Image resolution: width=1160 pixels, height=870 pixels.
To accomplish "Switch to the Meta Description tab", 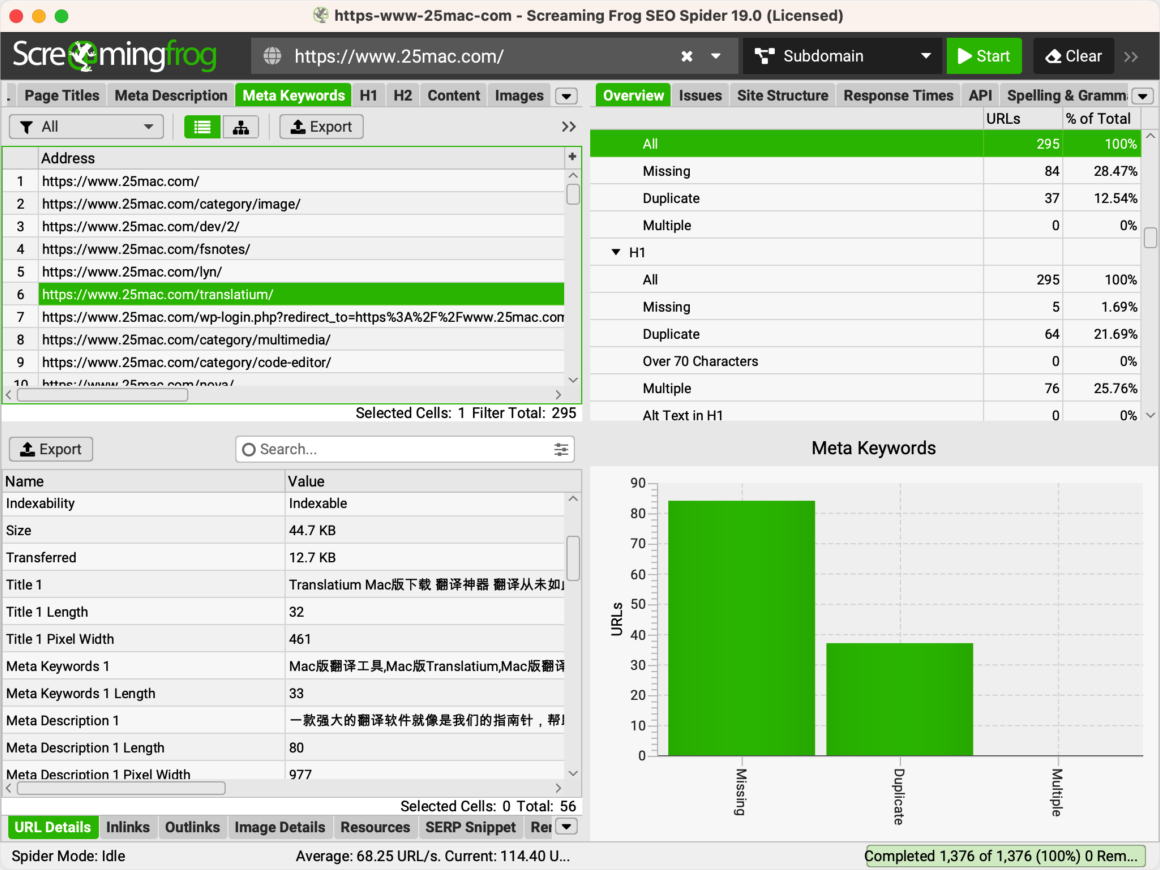I will click(x=171, y=95).
